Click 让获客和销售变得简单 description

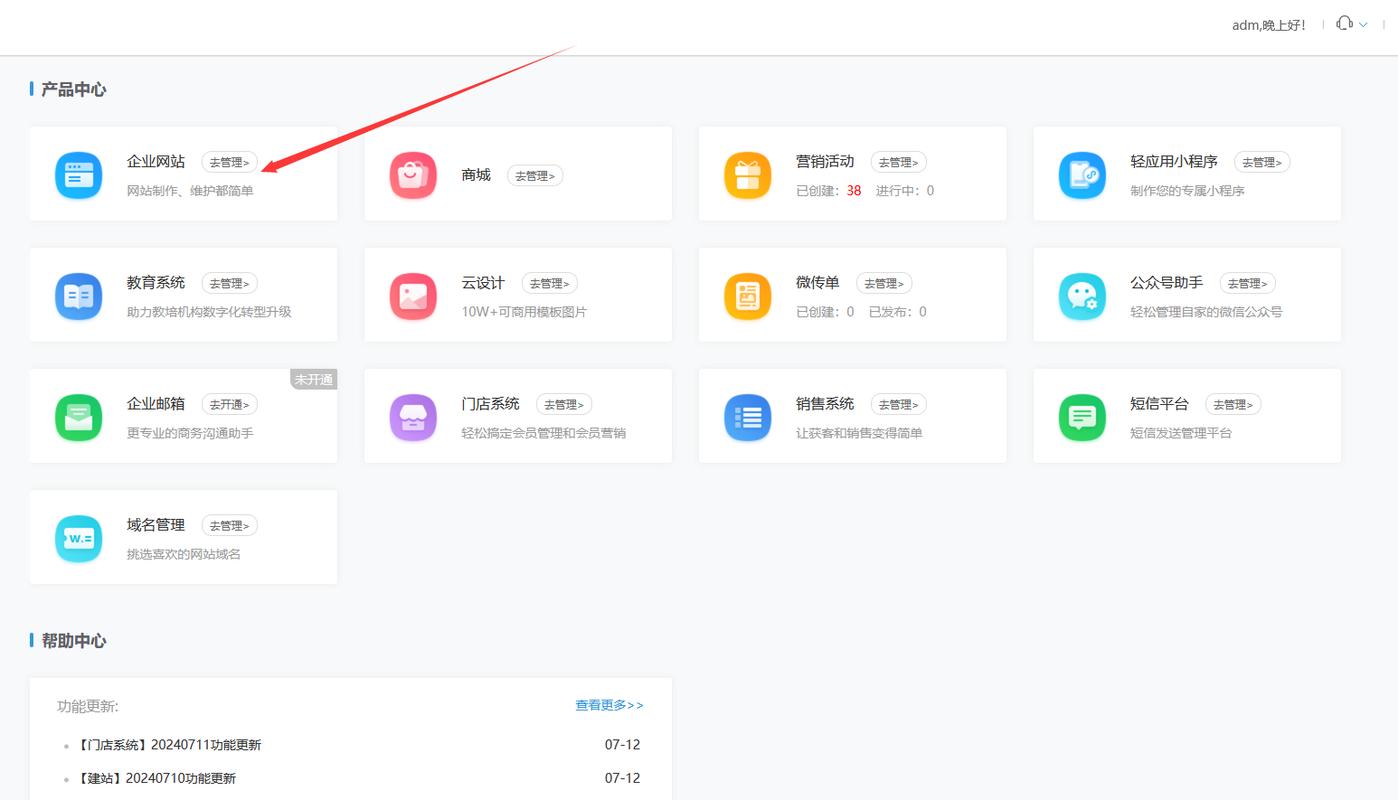859,432
